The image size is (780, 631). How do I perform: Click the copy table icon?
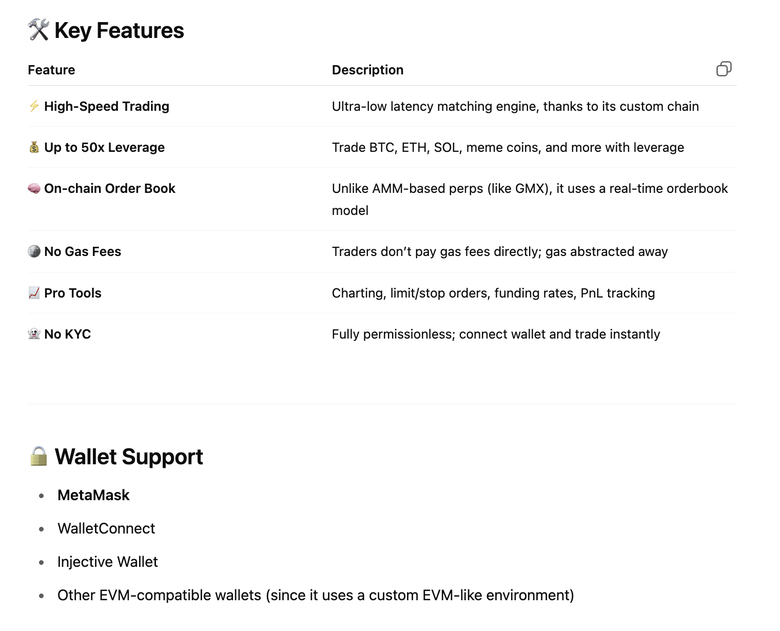coord(724,69)
